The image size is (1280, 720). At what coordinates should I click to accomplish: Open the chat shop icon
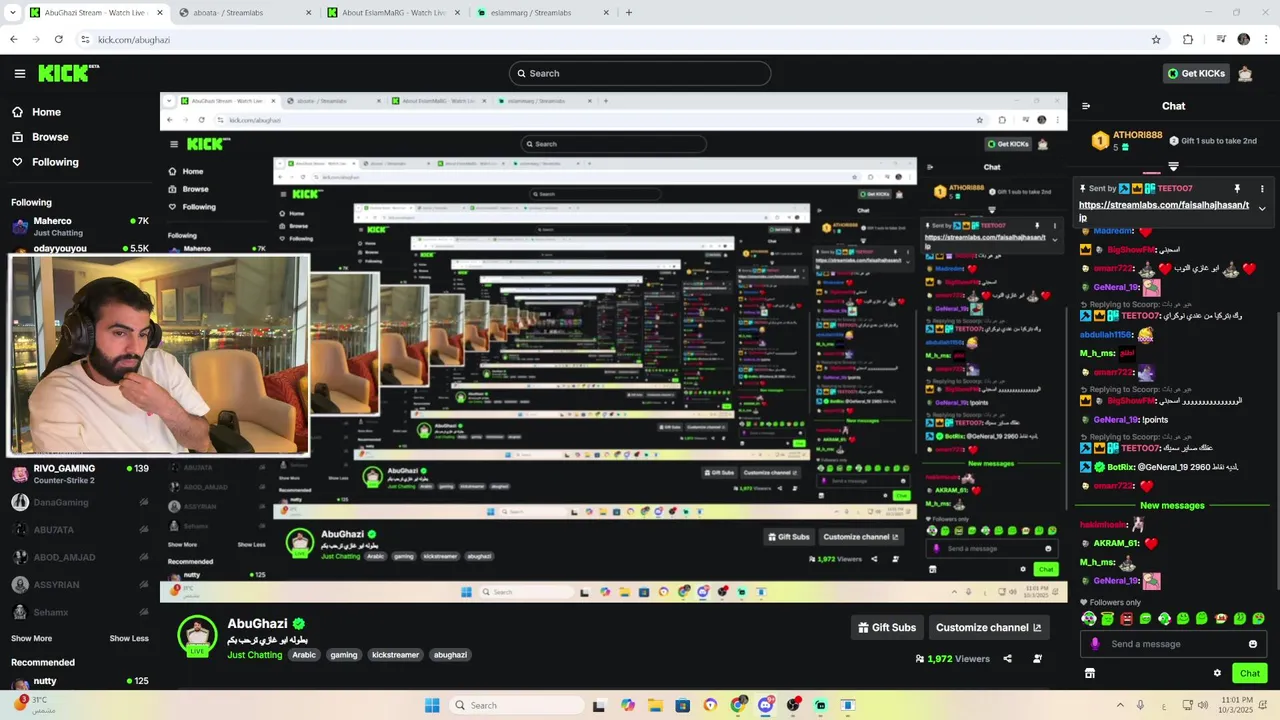pyautogui.click(x=1090, y=673)
